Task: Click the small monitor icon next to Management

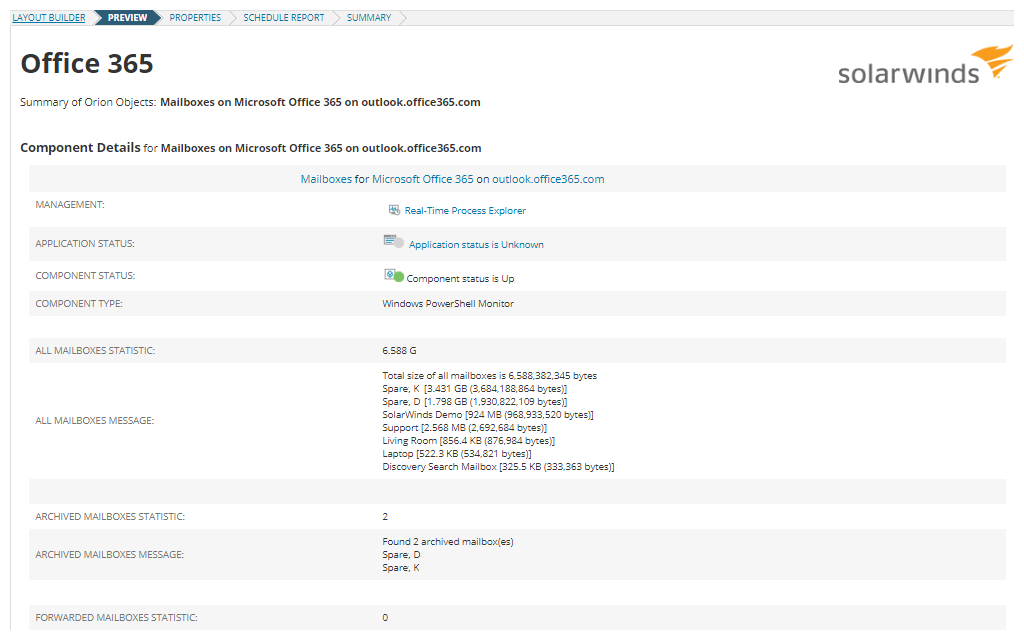Action: click(x=393, y=210)
